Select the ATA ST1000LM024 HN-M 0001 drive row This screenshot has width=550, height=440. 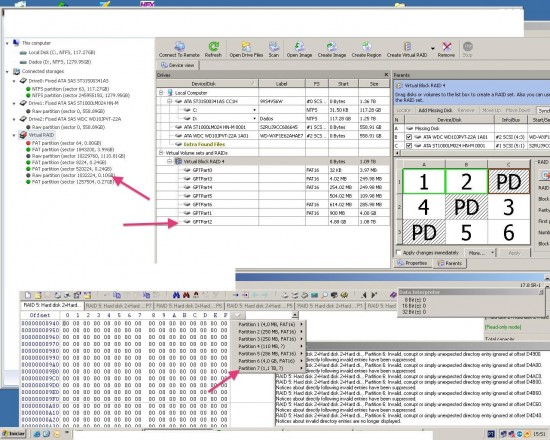273,127
